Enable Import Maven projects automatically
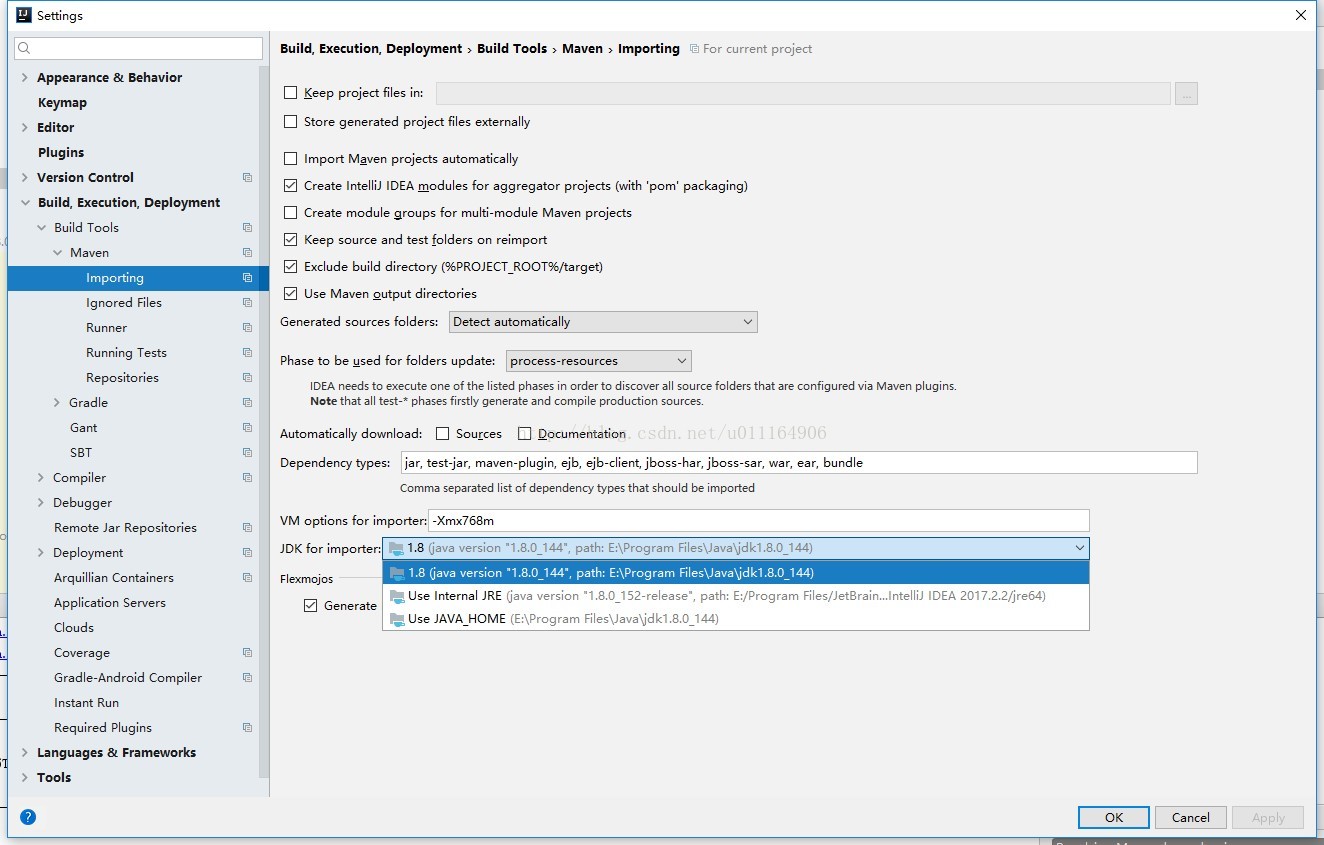 (x=291, y=159)
